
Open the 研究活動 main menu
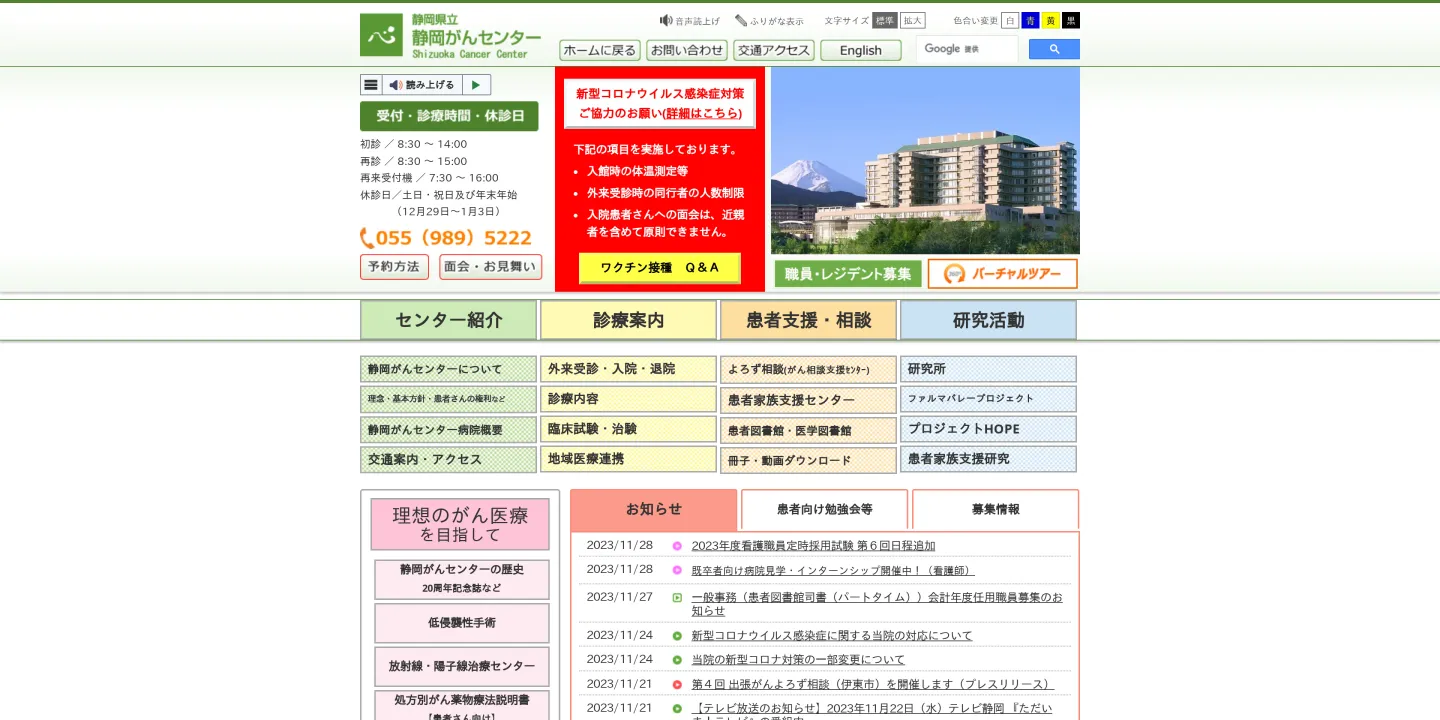point(989,320)
